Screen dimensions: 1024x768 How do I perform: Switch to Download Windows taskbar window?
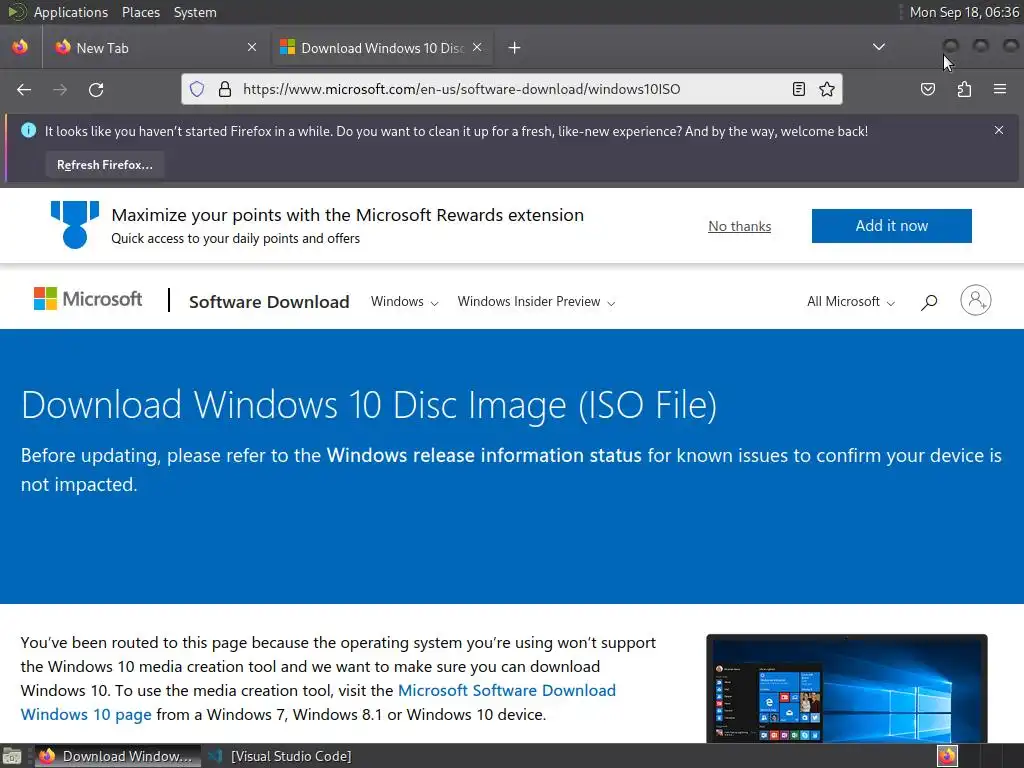pyautogui.click(x=118, y=756)
